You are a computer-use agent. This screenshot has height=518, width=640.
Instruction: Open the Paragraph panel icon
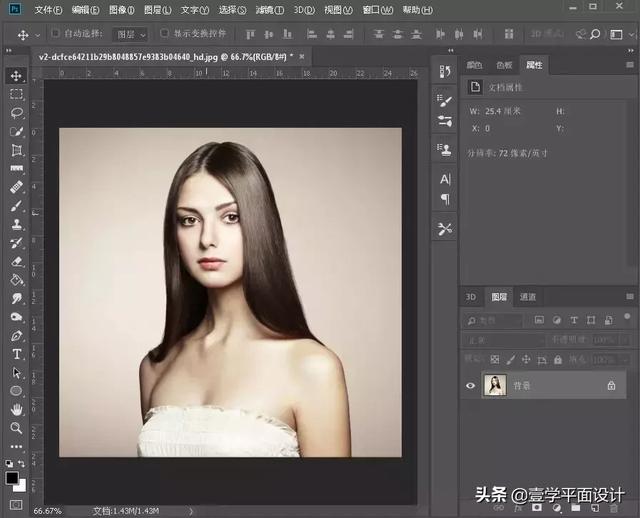tap(445, 199)
